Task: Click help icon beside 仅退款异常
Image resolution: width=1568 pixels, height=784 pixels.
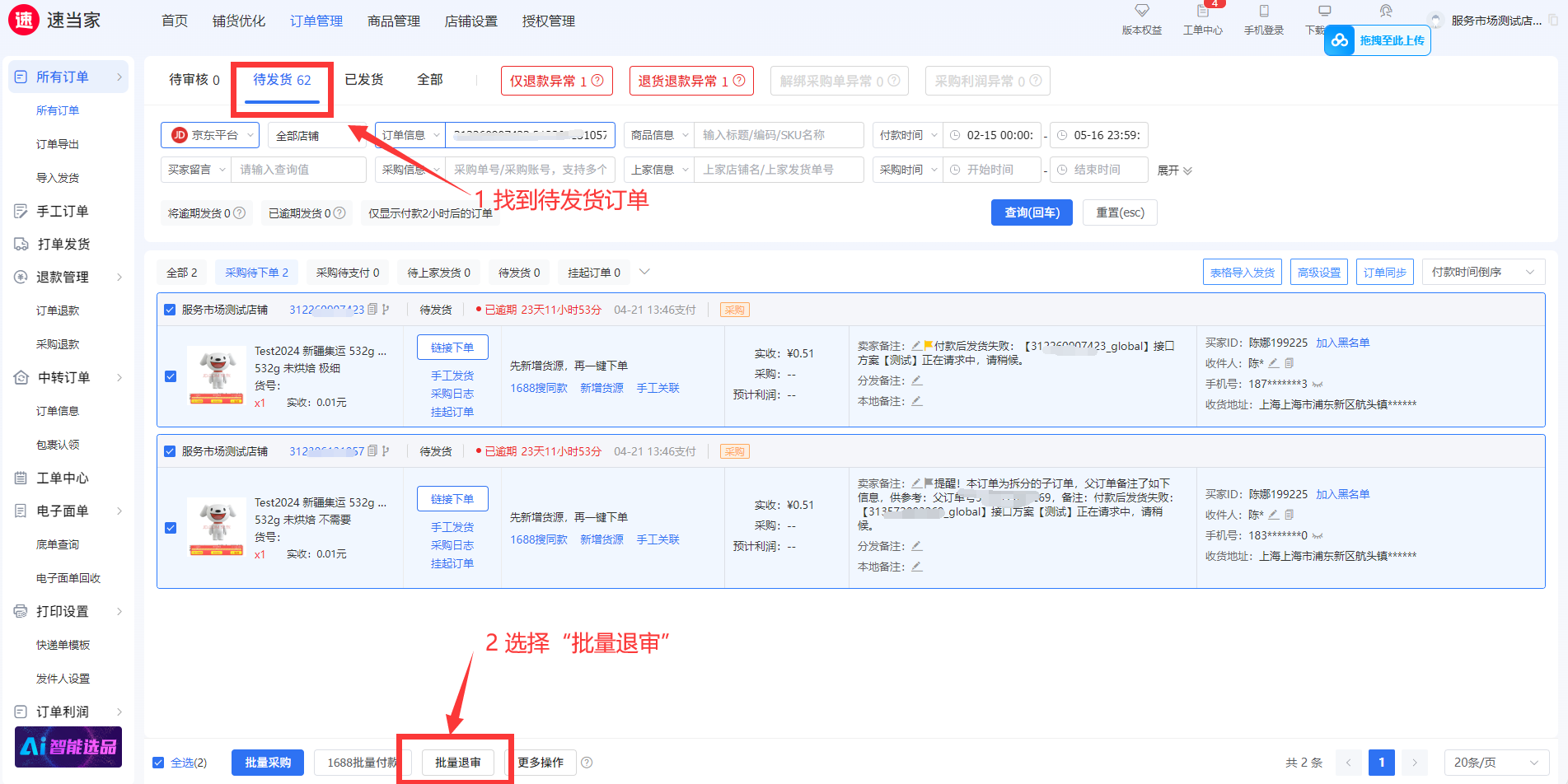Action: pyautogui.click(x=597, y=81)
